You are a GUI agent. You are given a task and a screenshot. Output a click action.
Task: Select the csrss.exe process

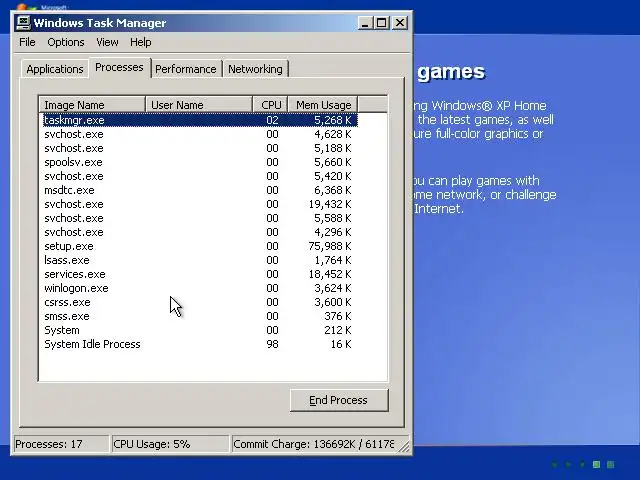pyautogui.click(x=200, y=302)
